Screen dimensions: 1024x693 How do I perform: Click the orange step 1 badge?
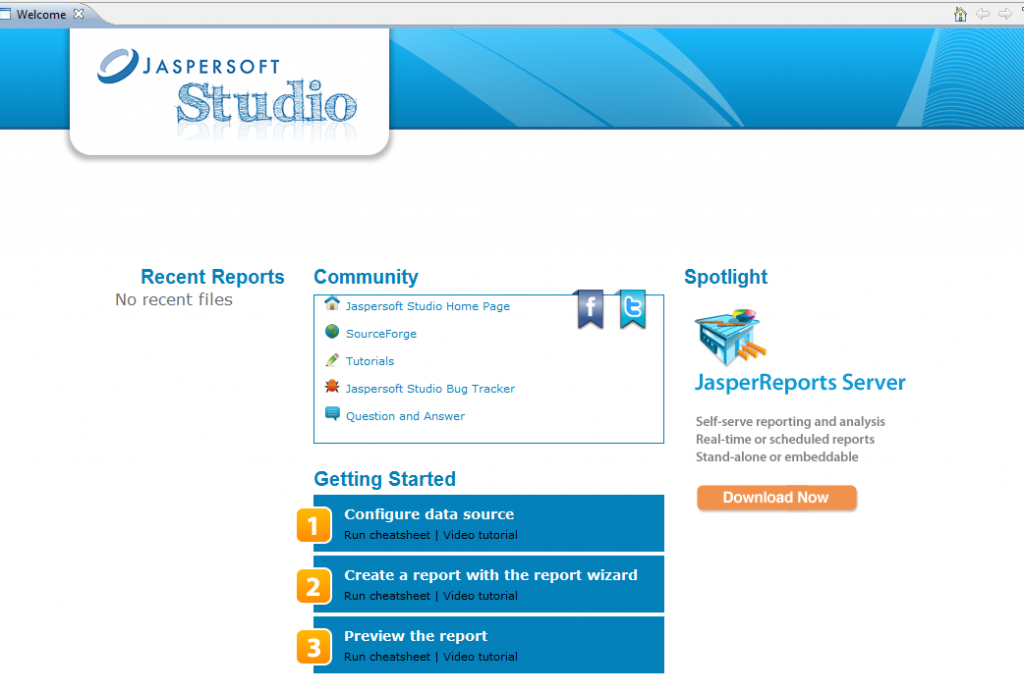(313, 525)
